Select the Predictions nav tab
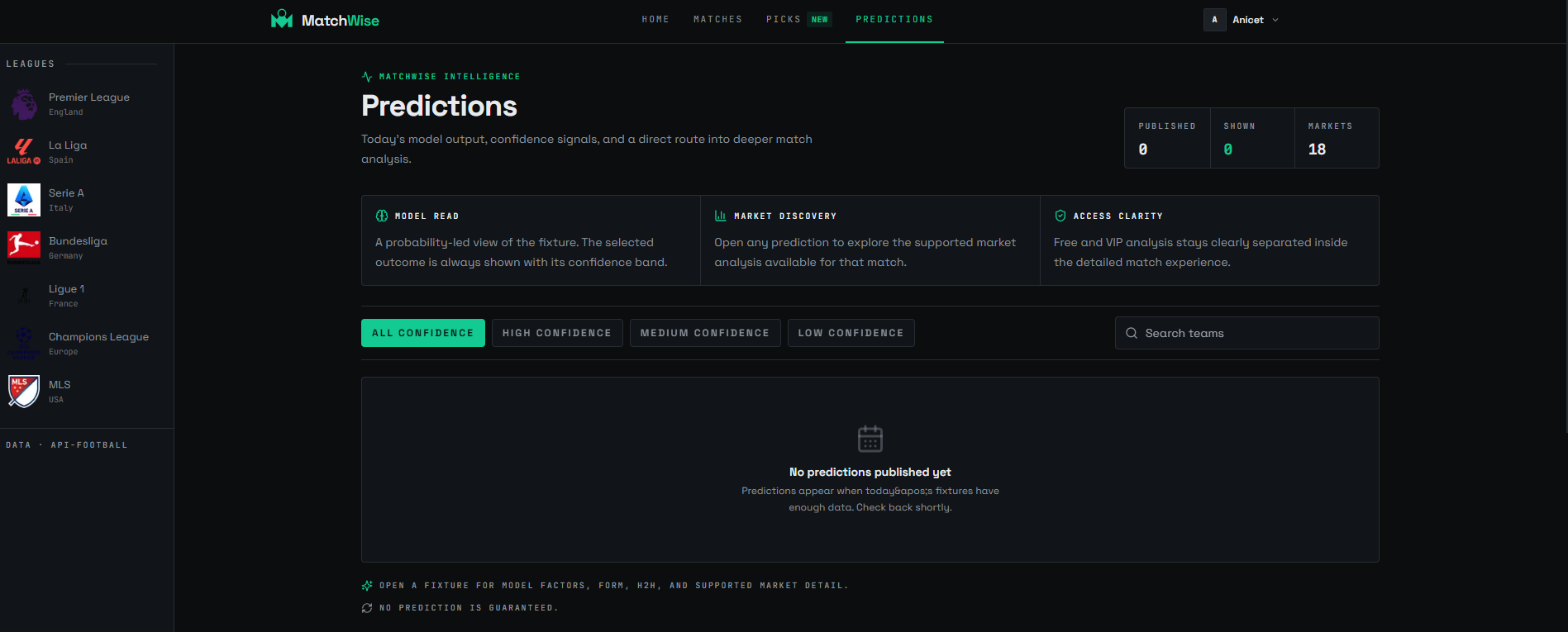 (x=894, y=20)
